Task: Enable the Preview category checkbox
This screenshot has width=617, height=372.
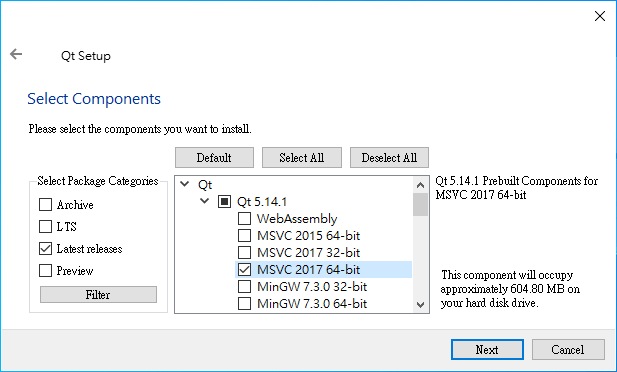Action: pos(45,271)
